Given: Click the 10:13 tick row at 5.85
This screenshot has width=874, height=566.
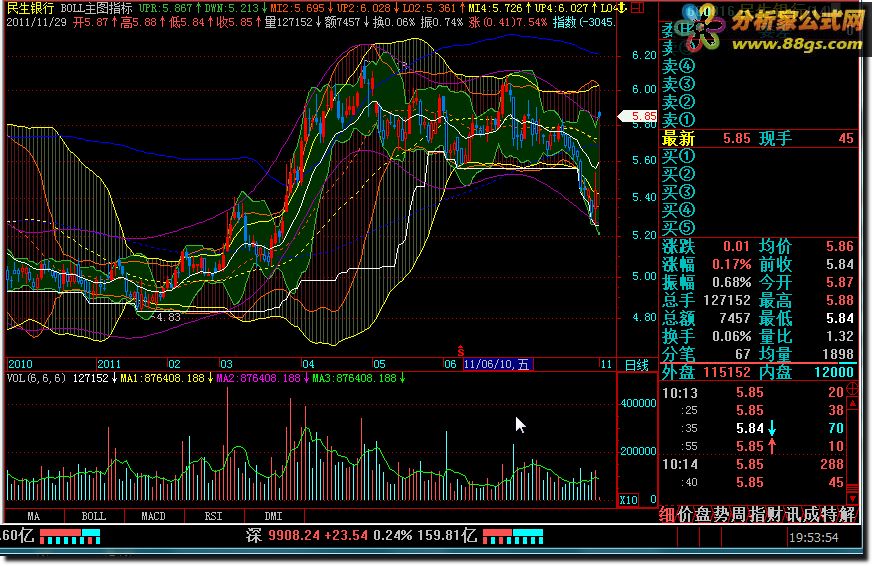Looking at the screenshot, I should coord(753,393).
